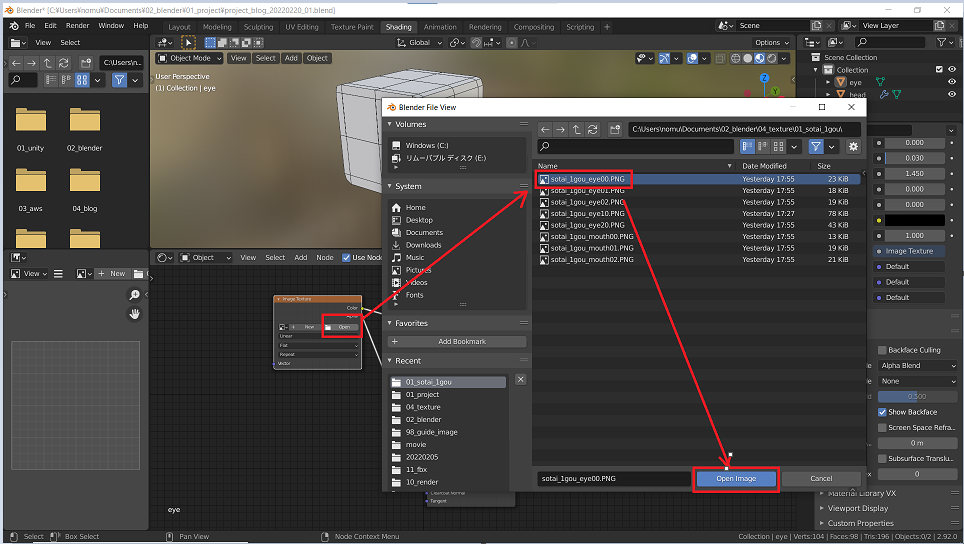Switch to Texture Paint workspace tab
Screen dimensions: 964x544
point(352,27)
